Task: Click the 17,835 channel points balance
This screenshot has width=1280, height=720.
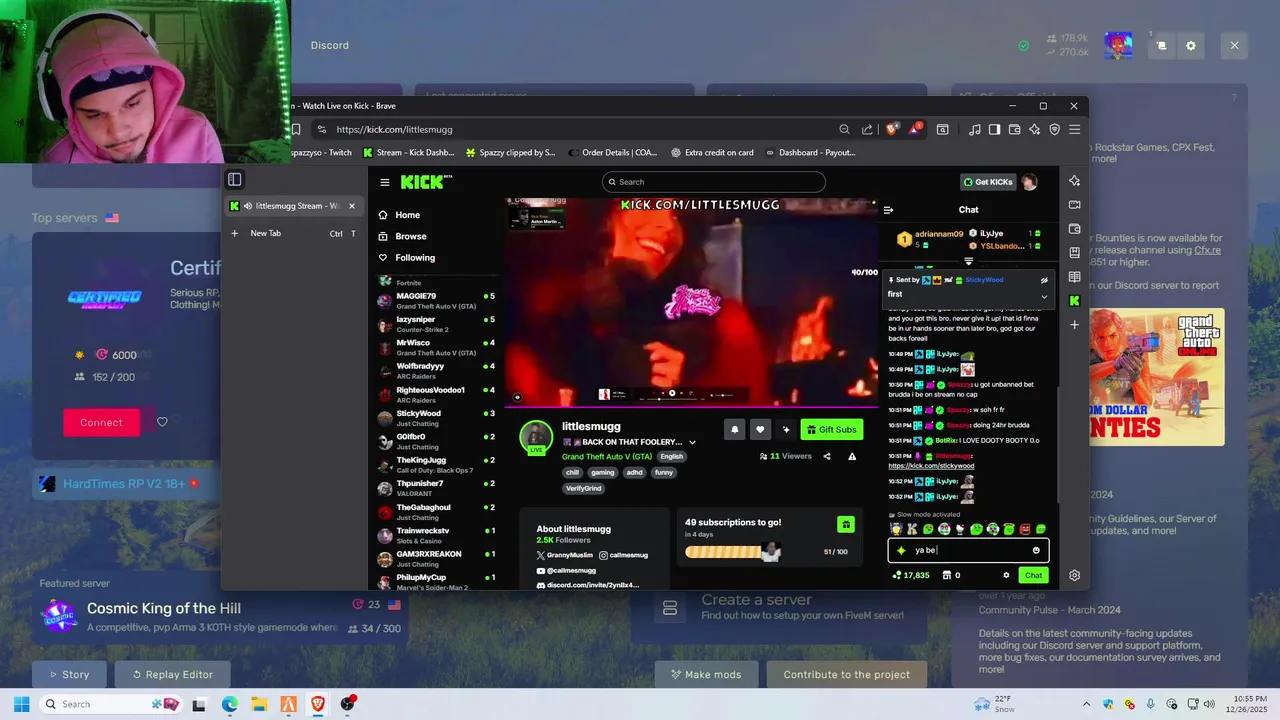Action: click(x=911, y=575)
